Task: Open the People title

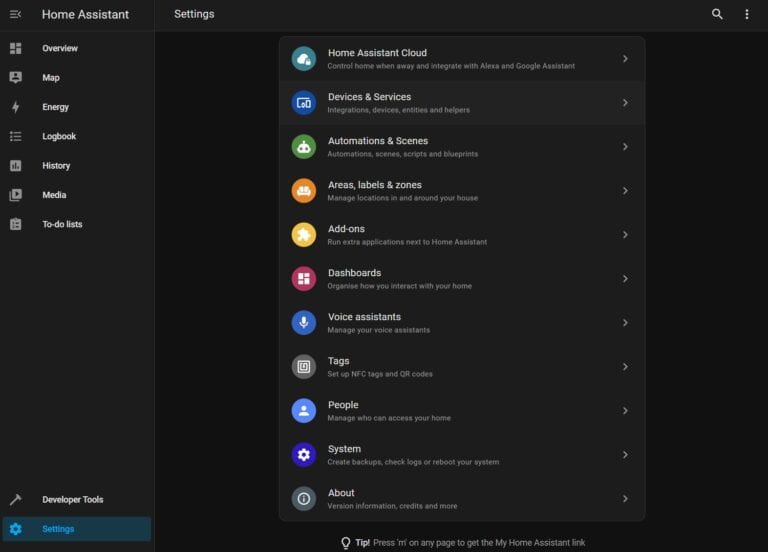Action: (x=343, y=405)
